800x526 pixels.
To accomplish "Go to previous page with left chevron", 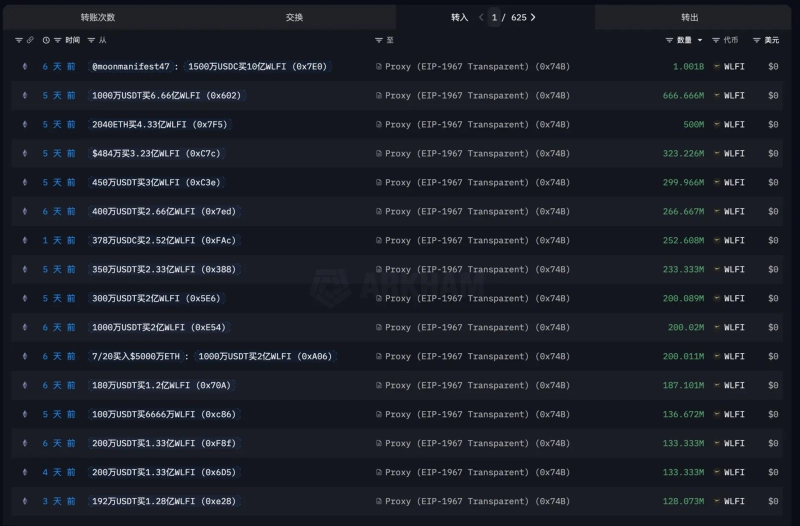I will [481, 17].
